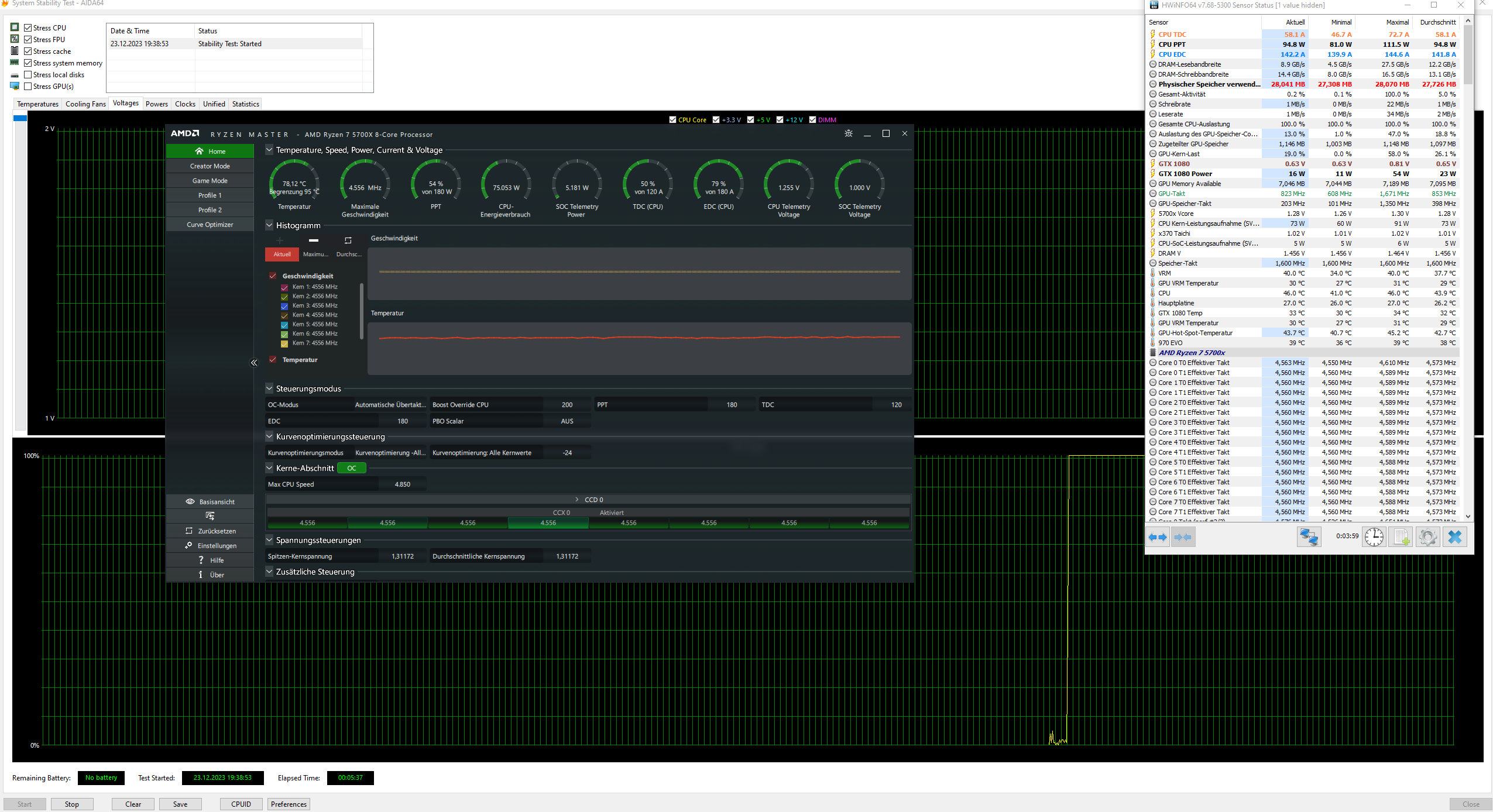The height and width of the screenshot is (812, 1493).
Task: Collapse Kurvenoptimierungssteuerung section
Action: (269, 436)
